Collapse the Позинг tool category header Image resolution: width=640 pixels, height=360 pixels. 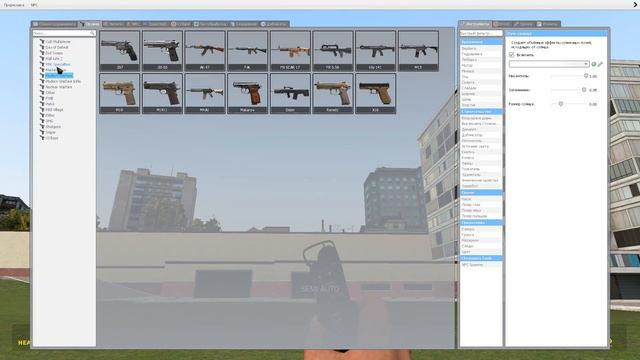[x=481, y=192]
